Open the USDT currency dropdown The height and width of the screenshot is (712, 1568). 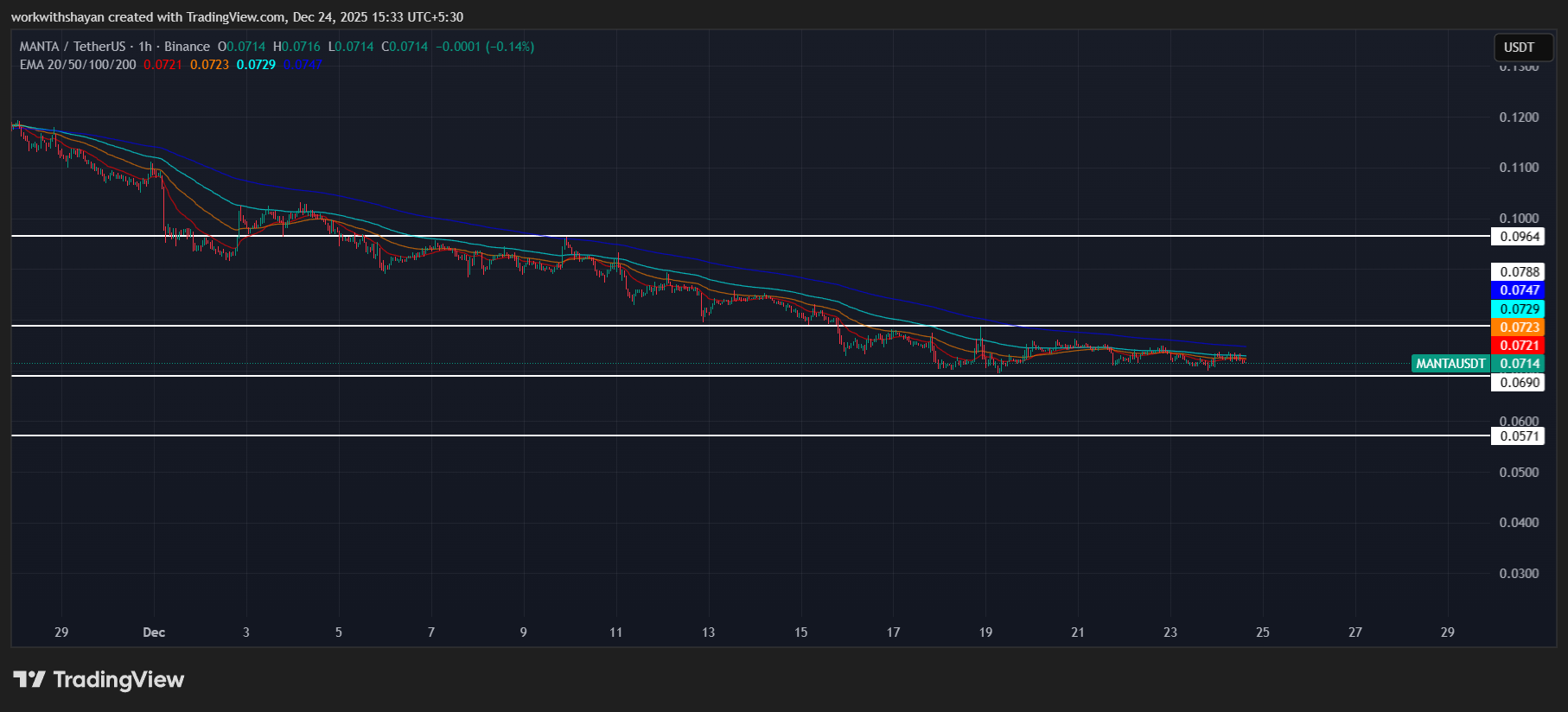[1519, 48]
